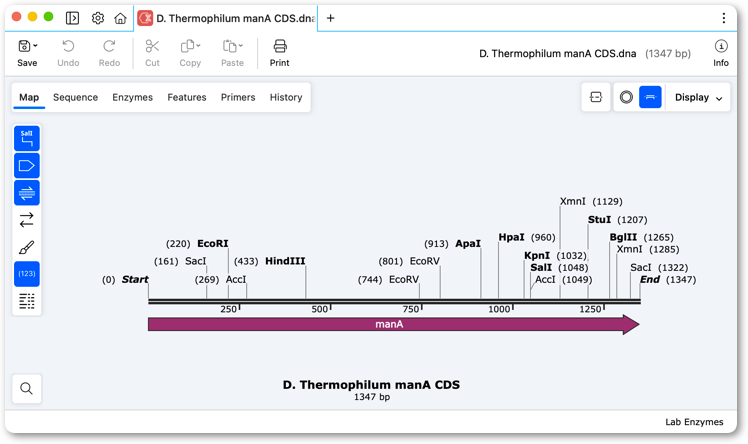Switch to the History tab
This screenshot has width=748, height=444.
click(286, 97)
